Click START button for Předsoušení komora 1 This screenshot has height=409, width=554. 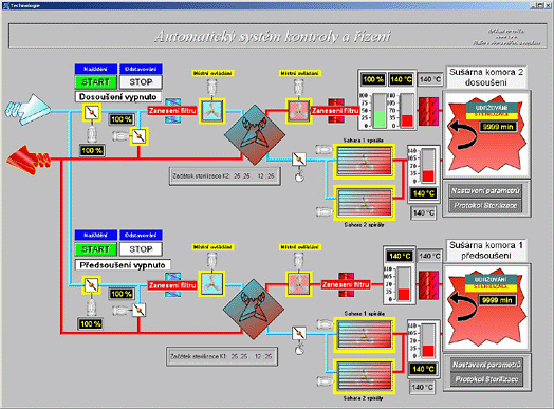click(x=96, y=249)
